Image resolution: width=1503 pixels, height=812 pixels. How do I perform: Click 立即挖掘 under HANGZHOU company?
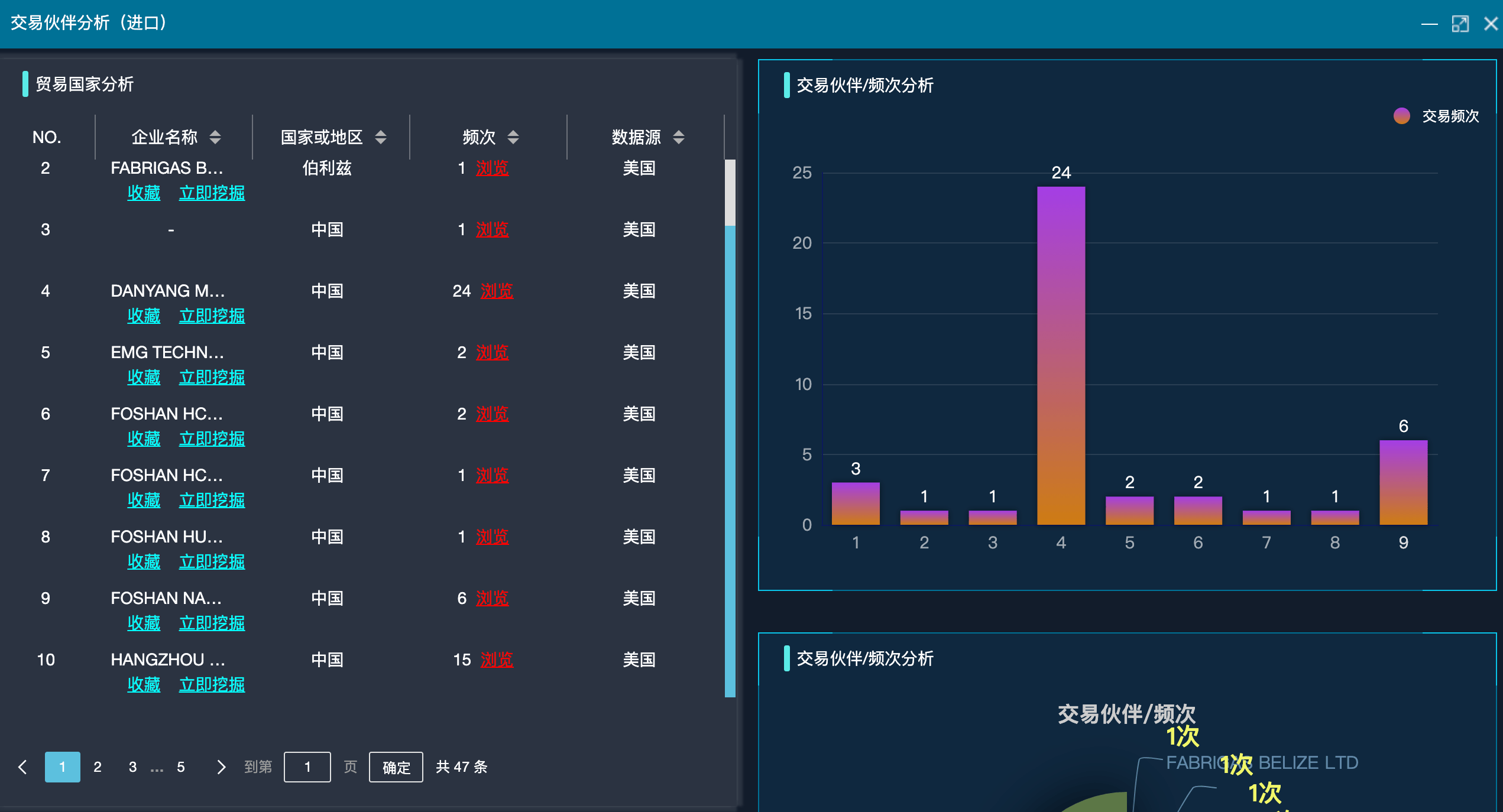pos(212,684)
